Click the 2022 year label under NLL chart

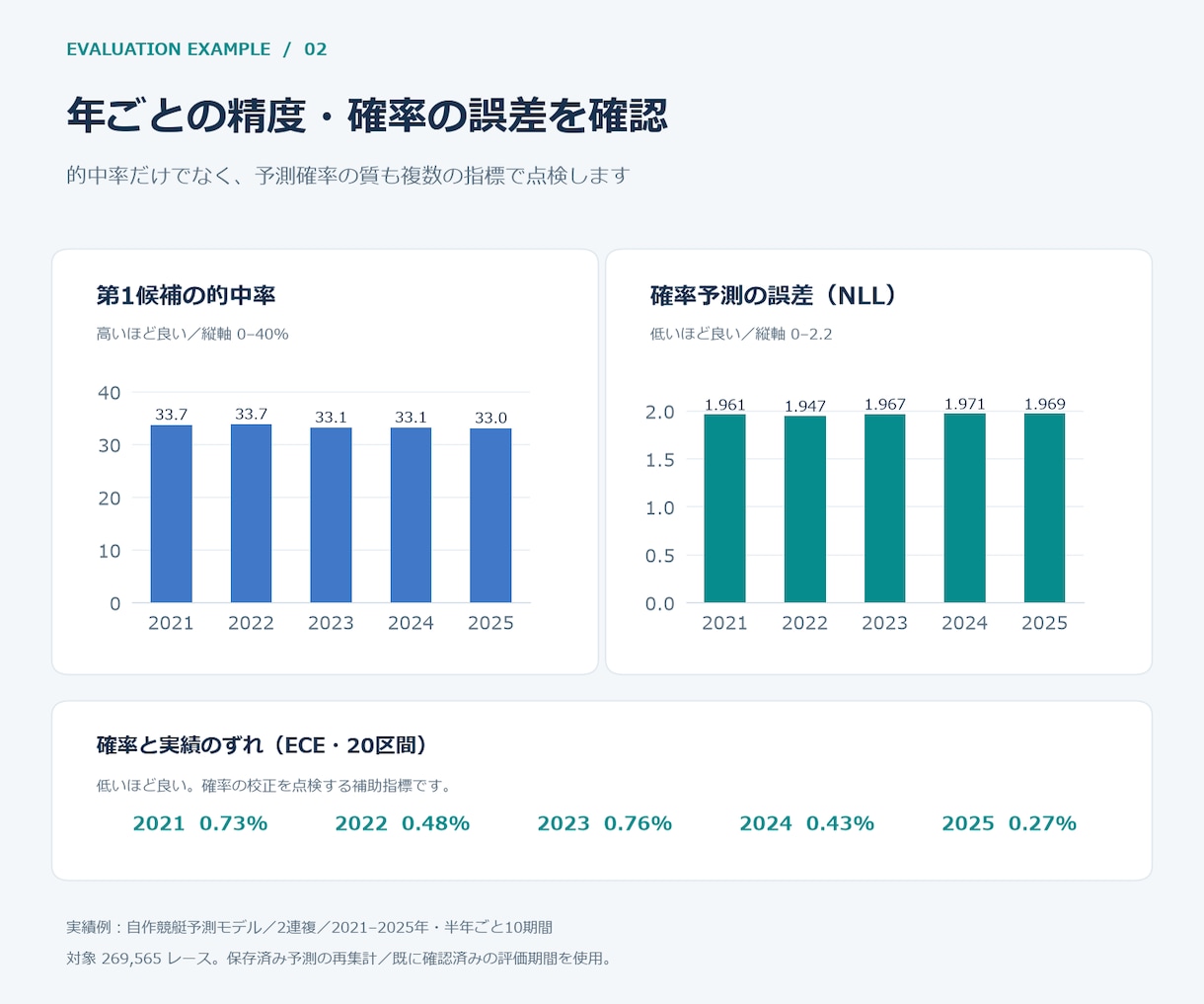point(804,623)
